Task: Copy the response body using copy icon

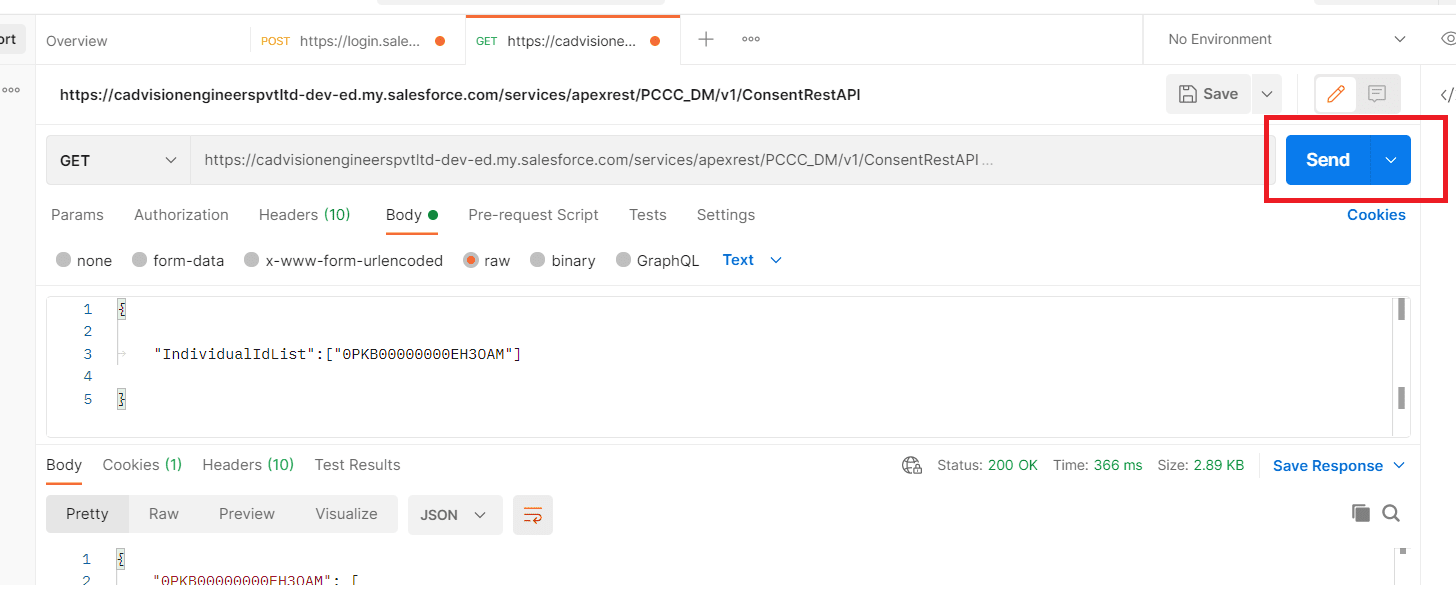Action: [1361, 512]
